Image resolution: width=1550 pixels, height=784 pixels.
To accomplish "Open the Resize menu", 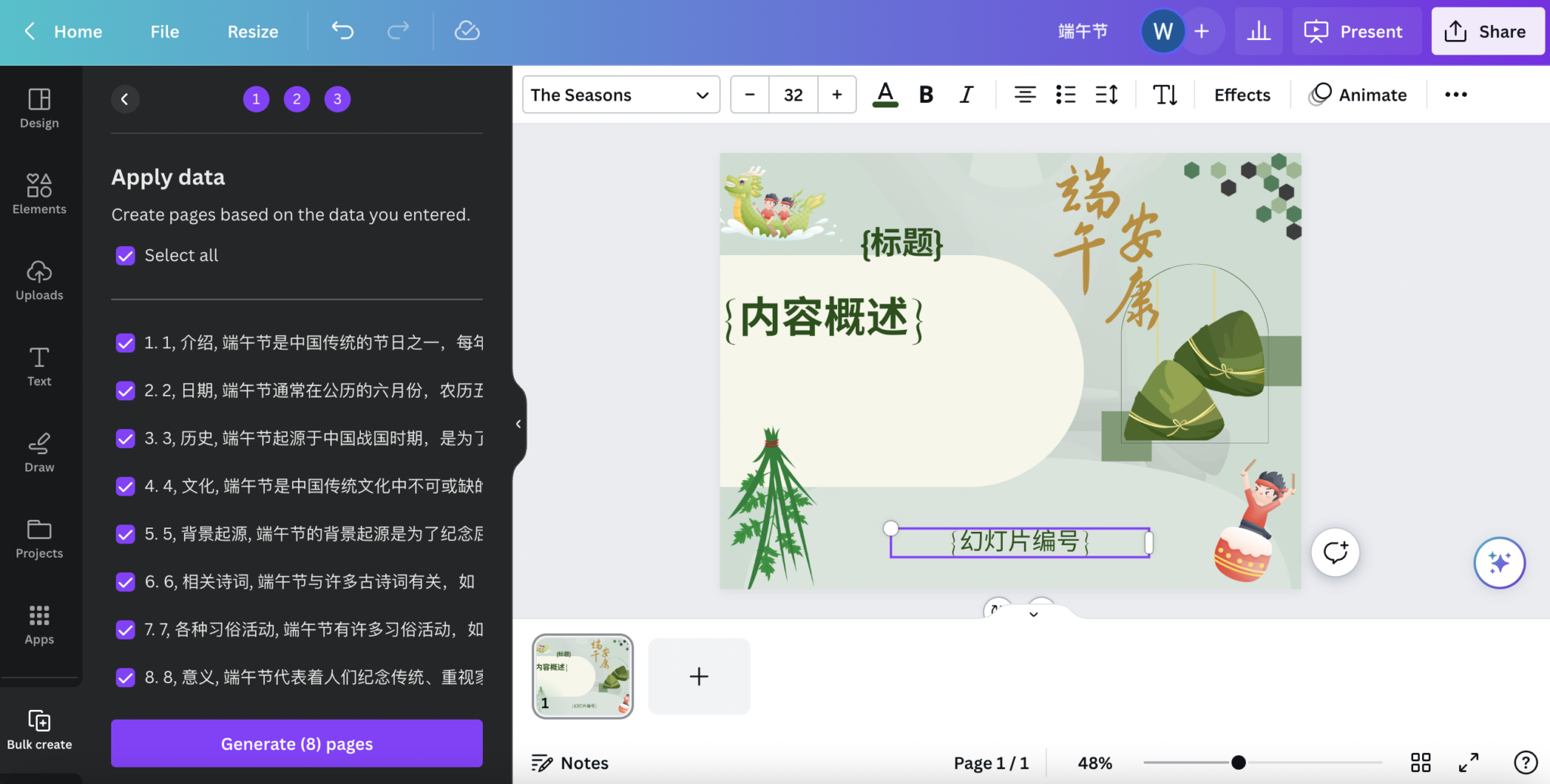I will (253, 32).
